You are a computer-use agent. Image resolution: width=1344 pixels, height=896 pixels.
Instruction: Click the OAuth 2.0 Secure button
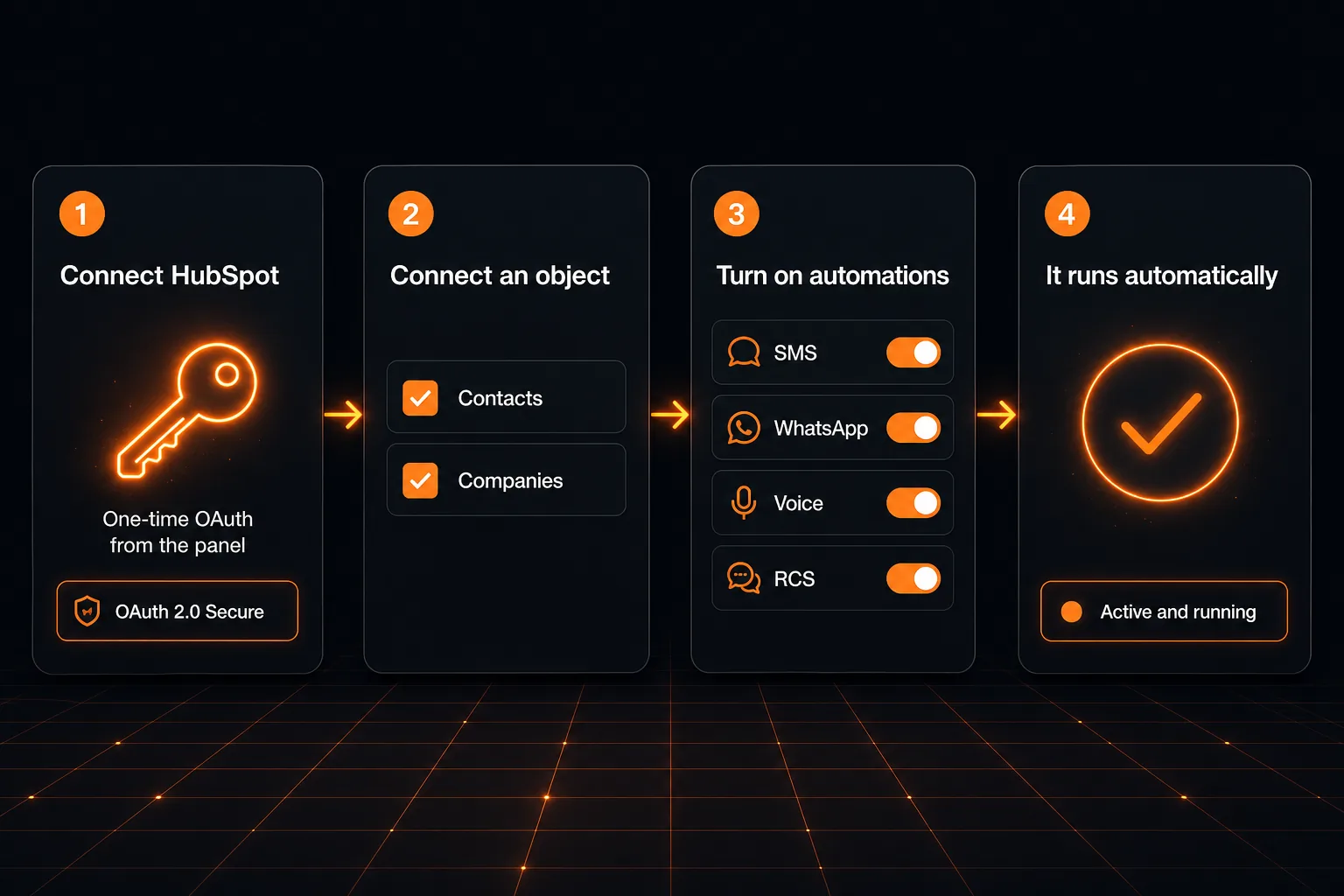click(178, 611)
